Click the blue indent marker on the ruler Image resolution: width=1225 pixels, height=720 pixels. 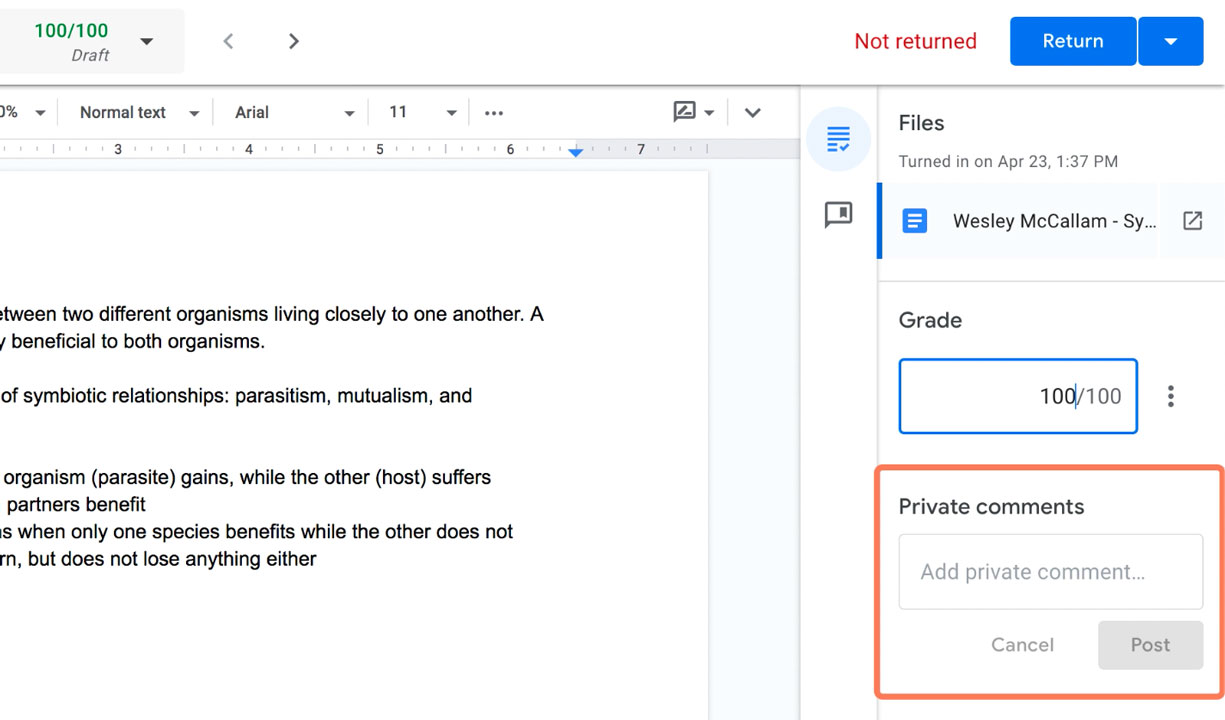coord(575,152)
